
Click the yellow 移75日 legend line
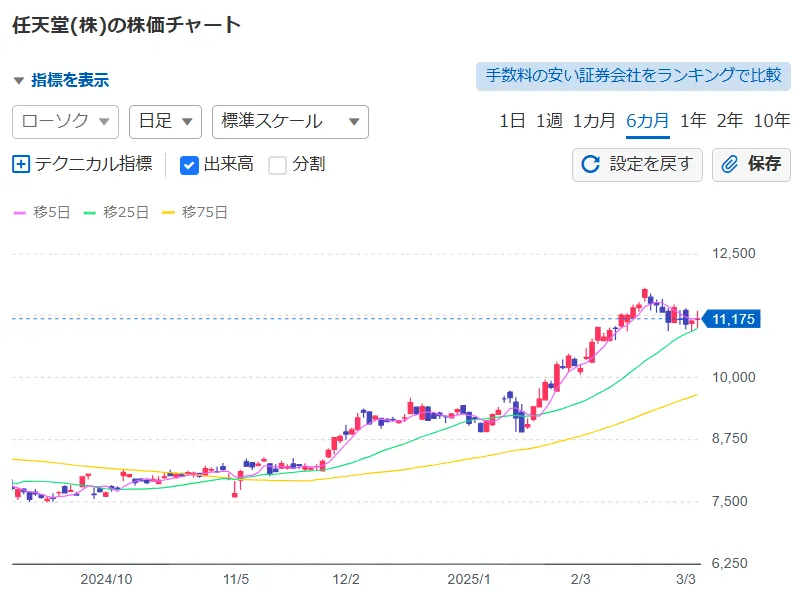[168, 213]
